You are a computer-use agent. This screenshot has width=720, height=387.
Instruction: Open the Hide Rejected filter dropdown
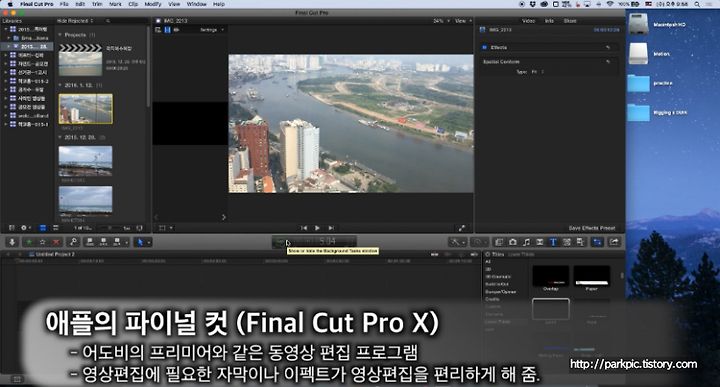75,21
